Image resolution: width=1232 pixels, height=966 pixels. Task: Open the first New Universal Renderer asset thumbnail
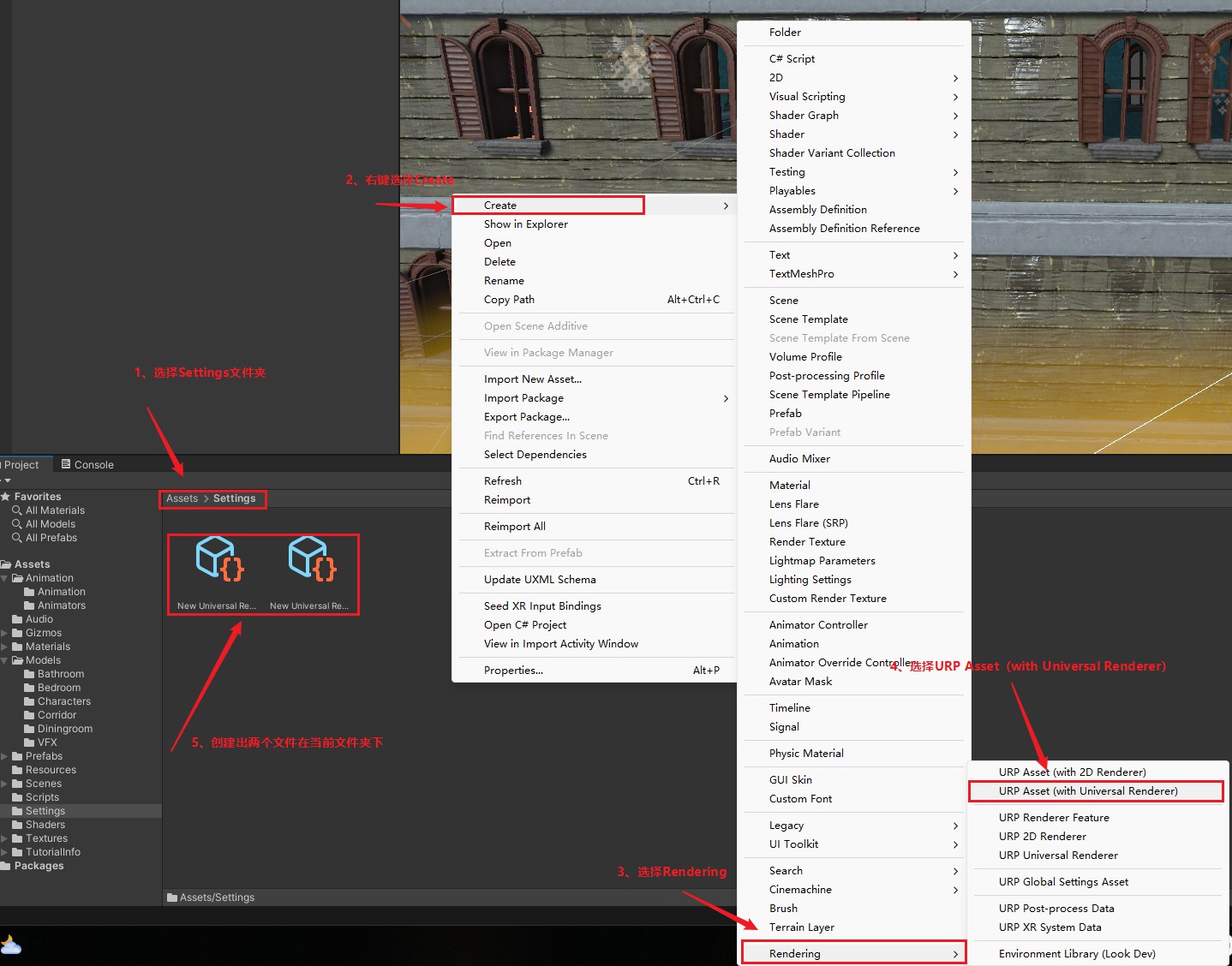coord(219,560)
